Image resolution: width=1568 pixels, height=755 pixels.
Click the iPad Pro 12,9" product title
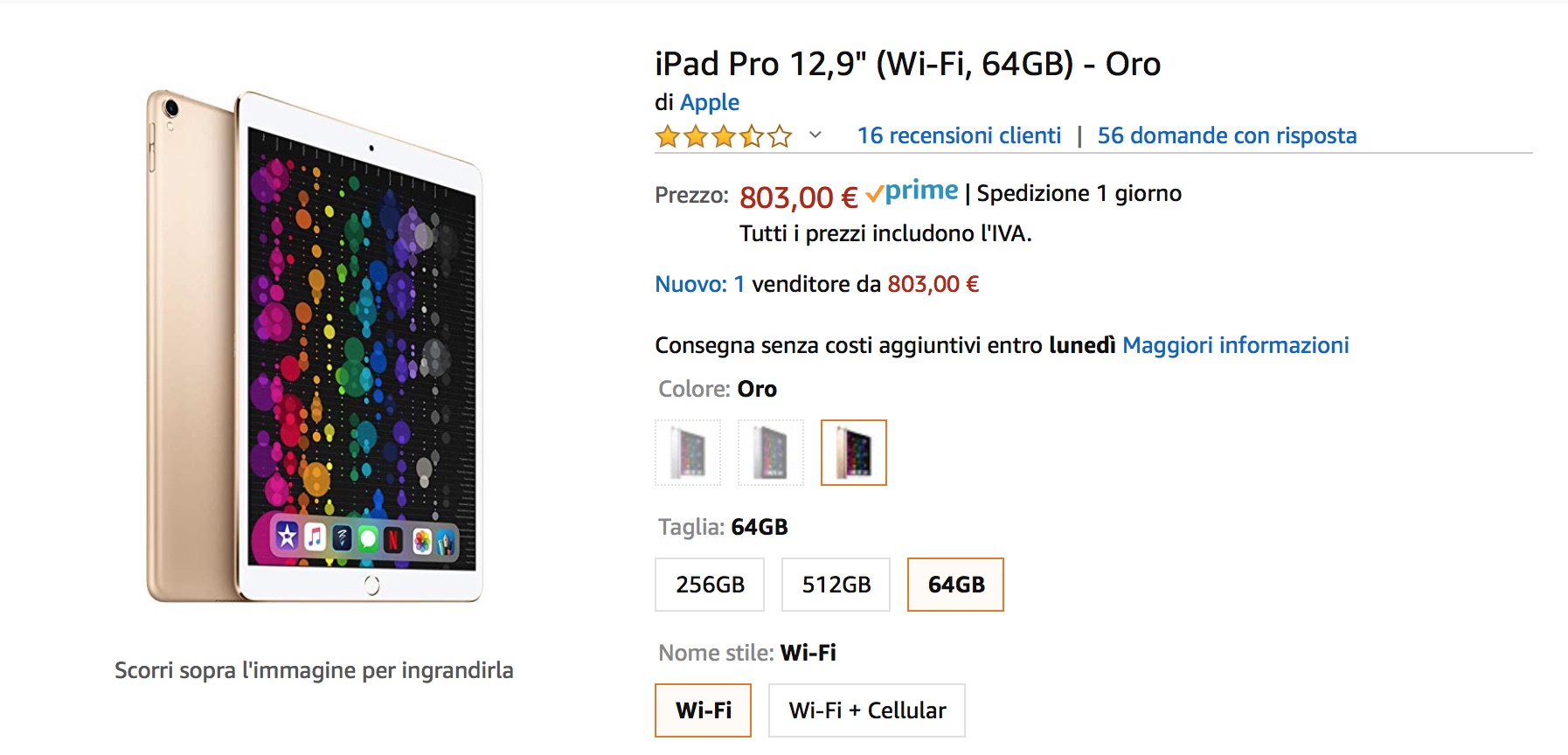pyautogui.click(x=907, y=64)
